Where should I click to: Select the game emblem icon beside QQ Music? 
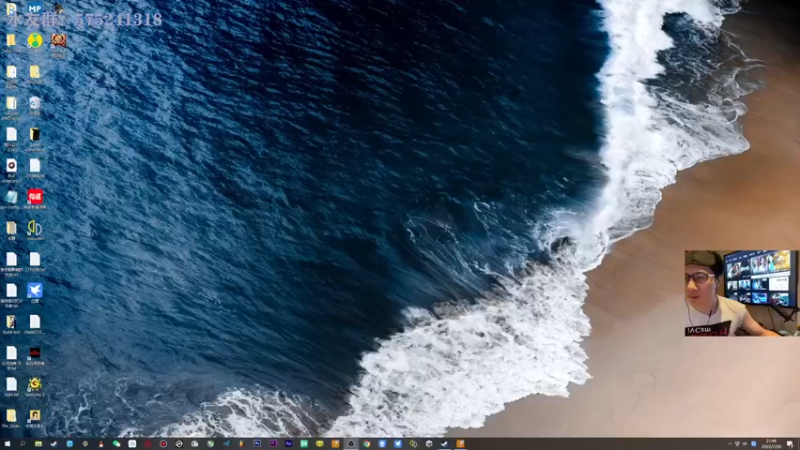[59, 43]
